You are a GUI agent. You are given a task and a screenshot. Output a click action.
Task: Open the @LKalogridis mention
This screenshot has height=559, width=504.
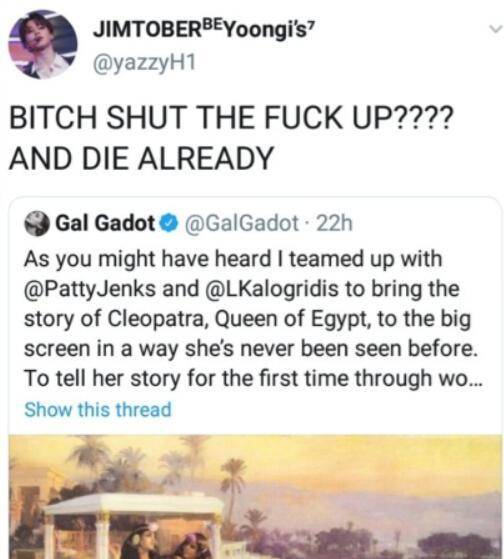272,289
